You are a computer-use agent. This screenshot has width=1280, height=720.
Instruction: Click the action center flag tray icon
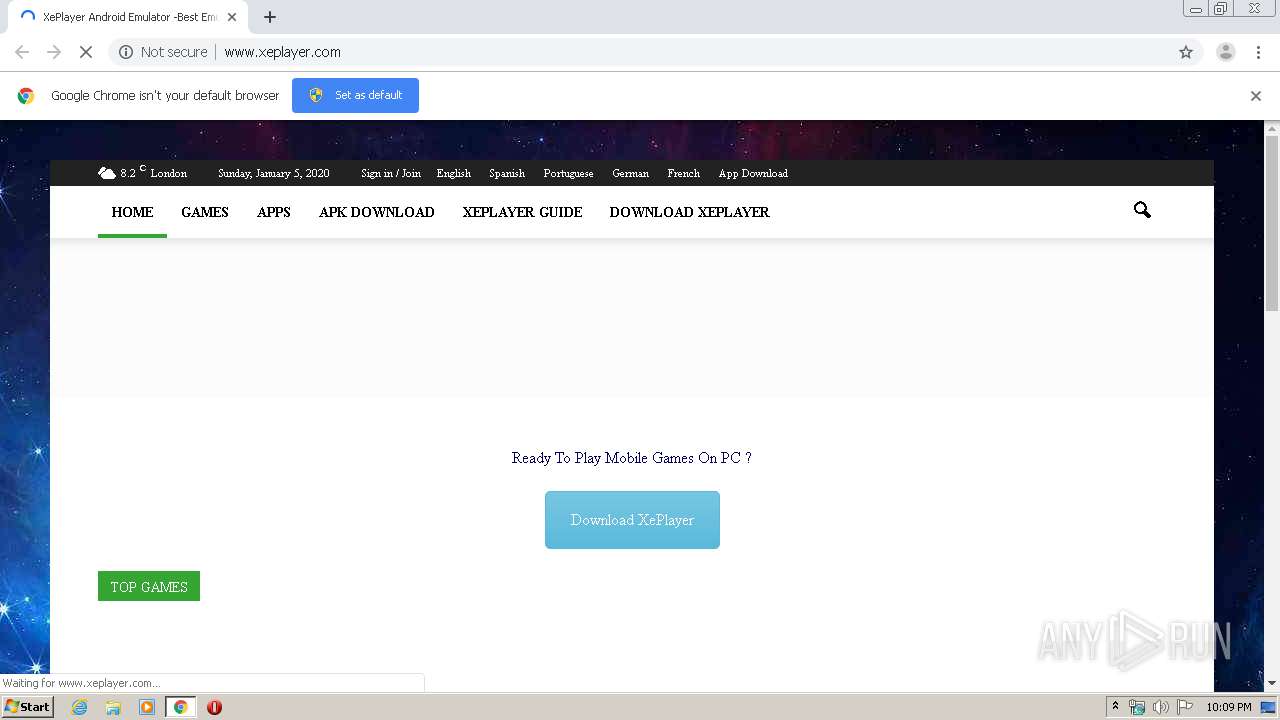[x=1185, y=707]
